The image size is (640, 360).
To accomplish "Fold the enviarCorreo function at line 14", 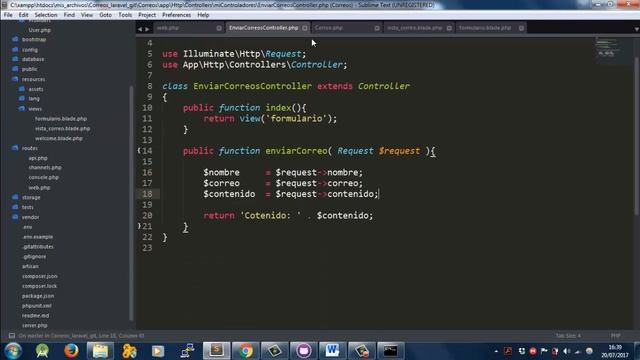I will [139, 151].
